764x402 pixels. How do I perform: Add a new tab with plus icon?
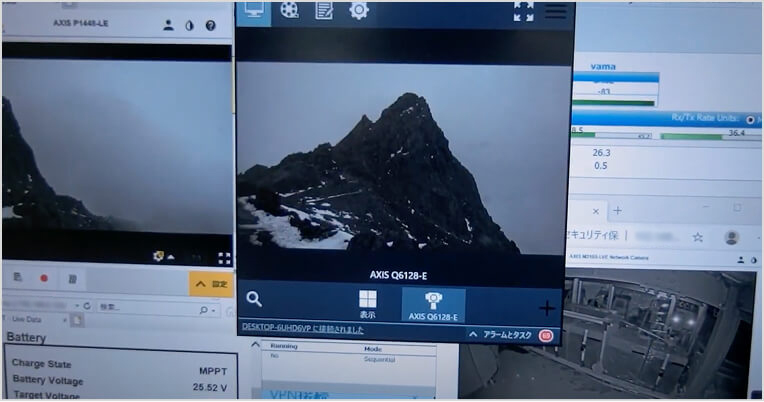tap(547, 308)
